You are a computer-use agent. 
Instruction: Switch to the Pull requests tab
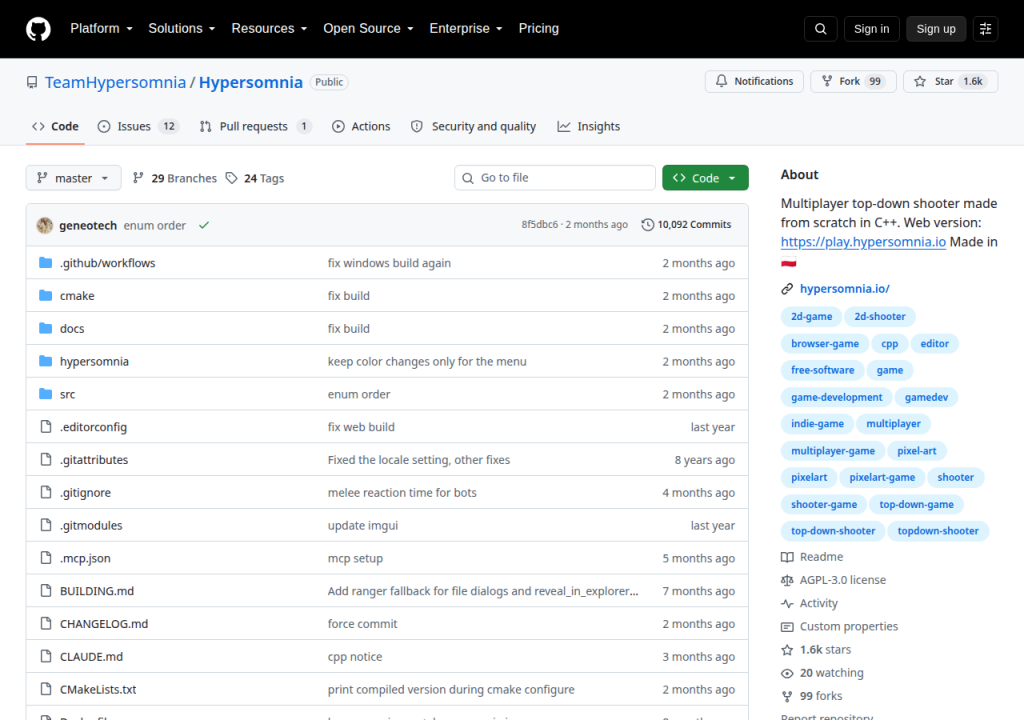pyautogui.click(x=255, y=127)
